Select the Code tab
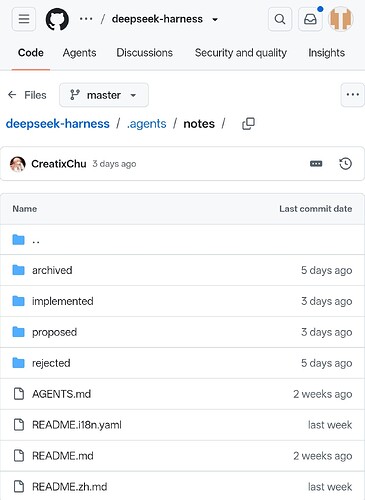Image resolution: width=365 pixels, height=500 pixels. (31, 53)
